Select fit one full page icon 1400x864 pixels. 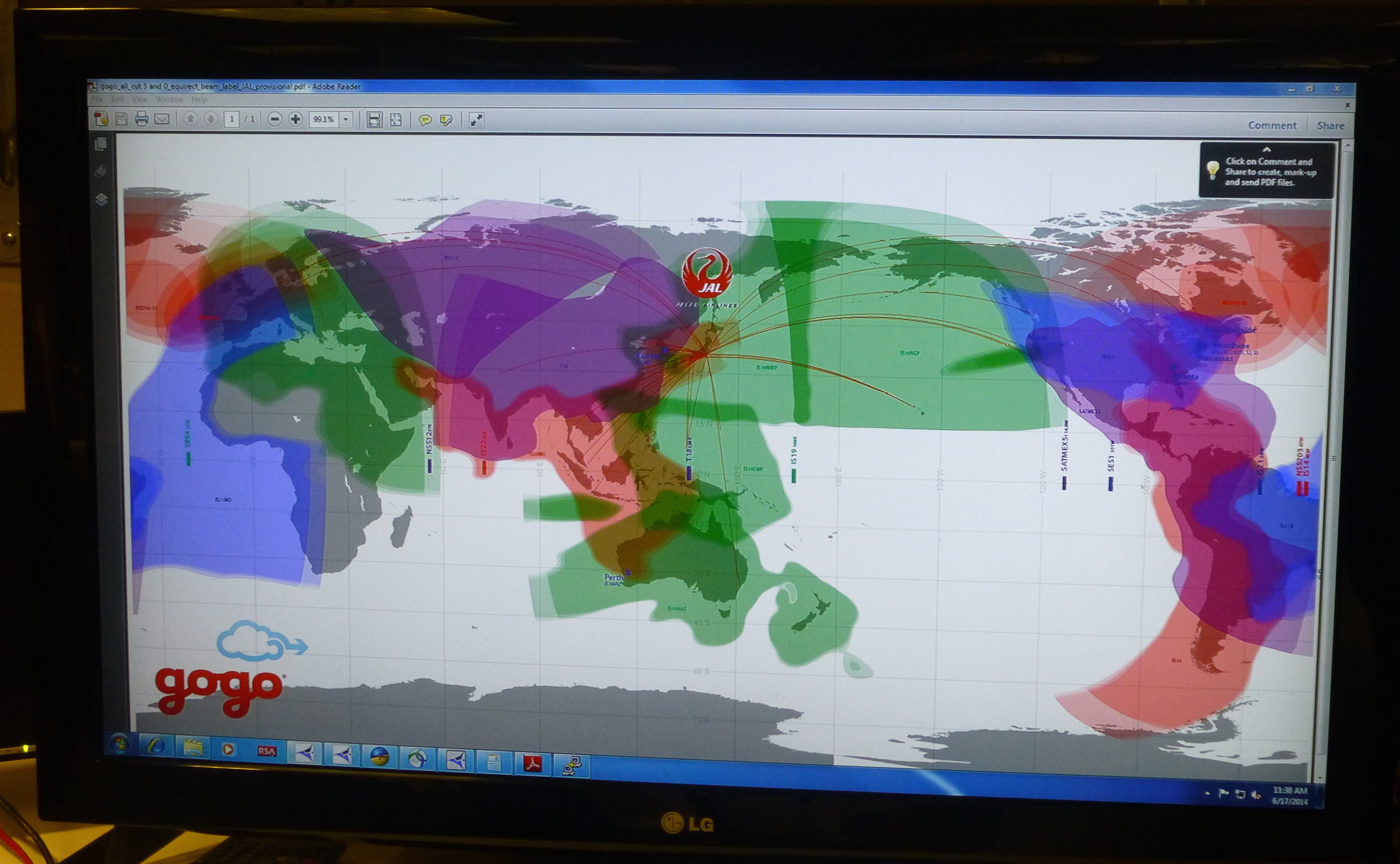(x=395, y=120)
